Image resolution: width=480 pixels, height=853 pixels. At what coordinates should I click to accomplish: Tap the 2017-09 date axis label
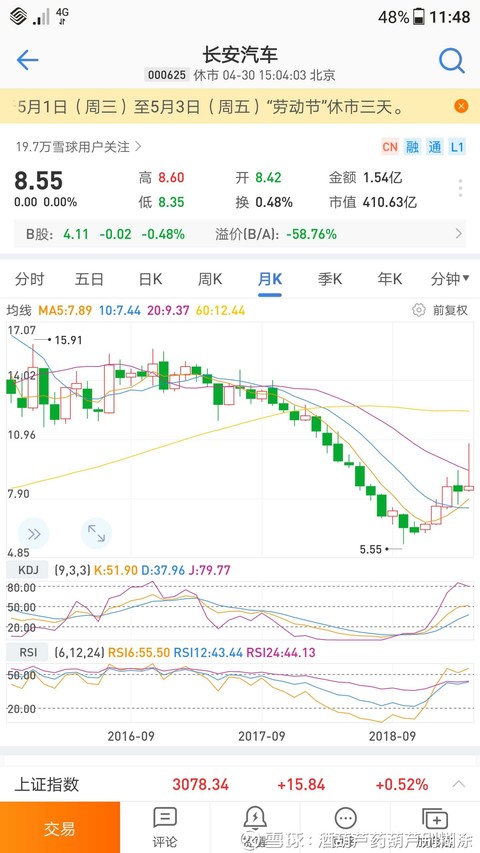coord(262,736)
